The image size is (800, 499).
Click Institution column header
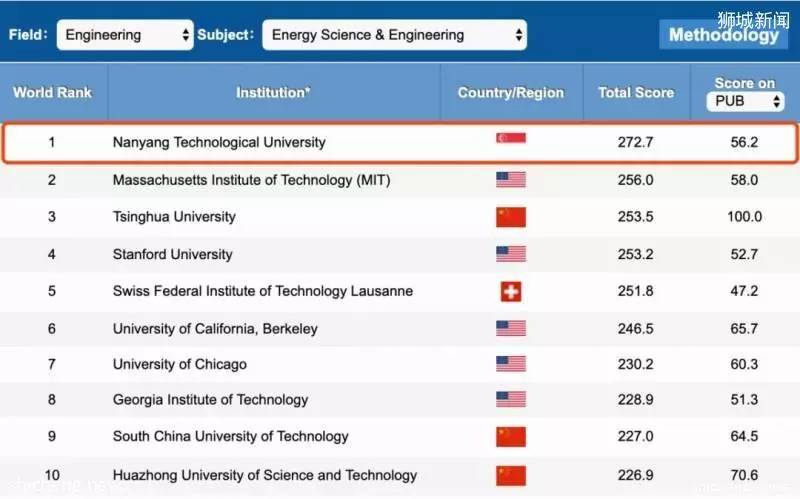point(273,92)
